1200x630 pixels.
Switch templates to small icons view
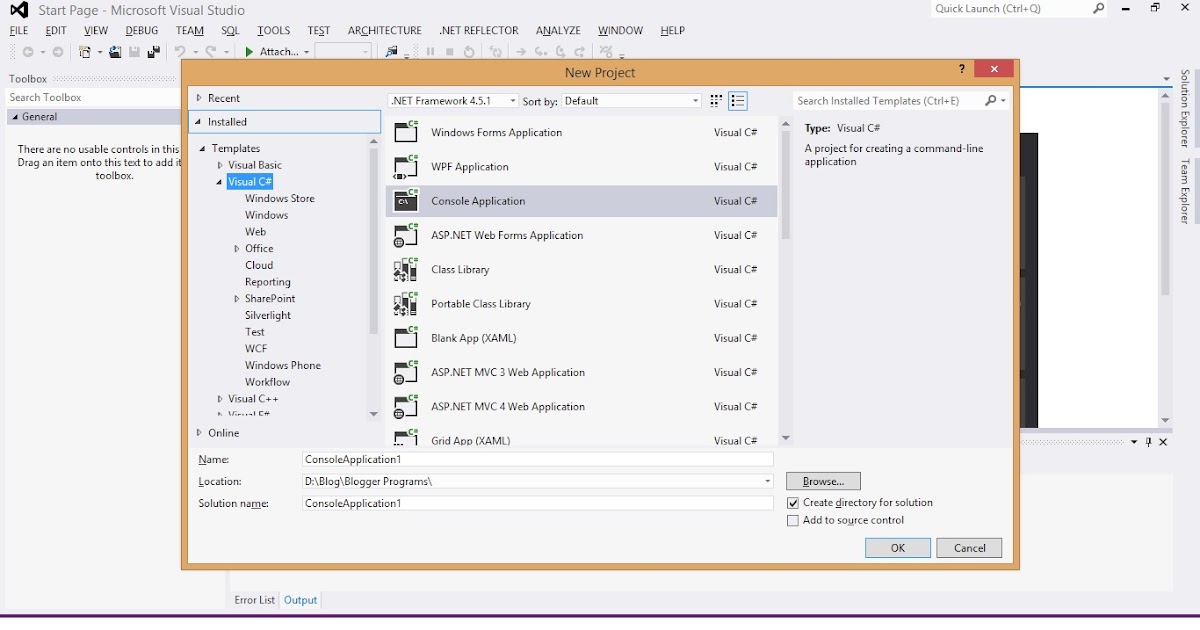click(716, 101)
